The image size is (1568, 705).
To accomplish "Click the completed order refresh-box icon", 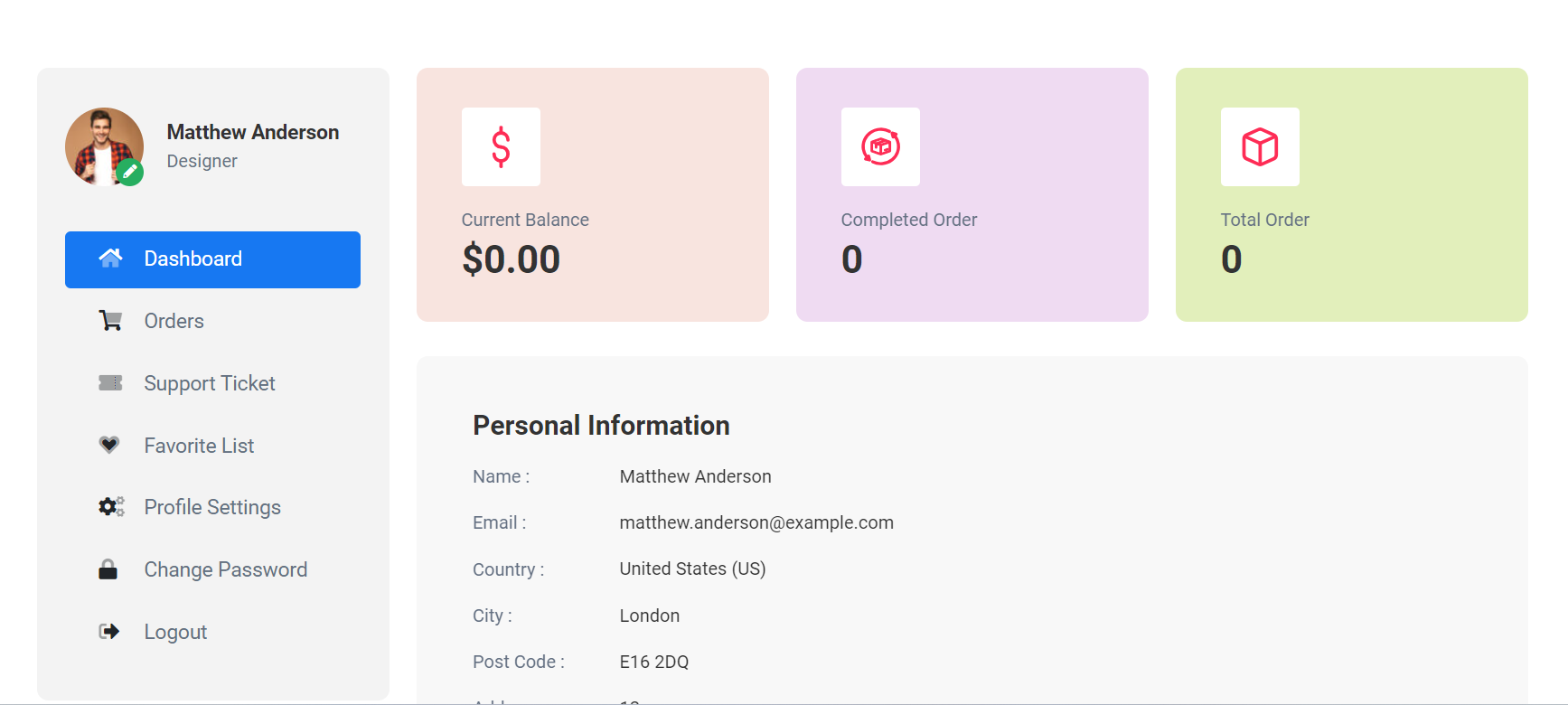I will (880, 147).
